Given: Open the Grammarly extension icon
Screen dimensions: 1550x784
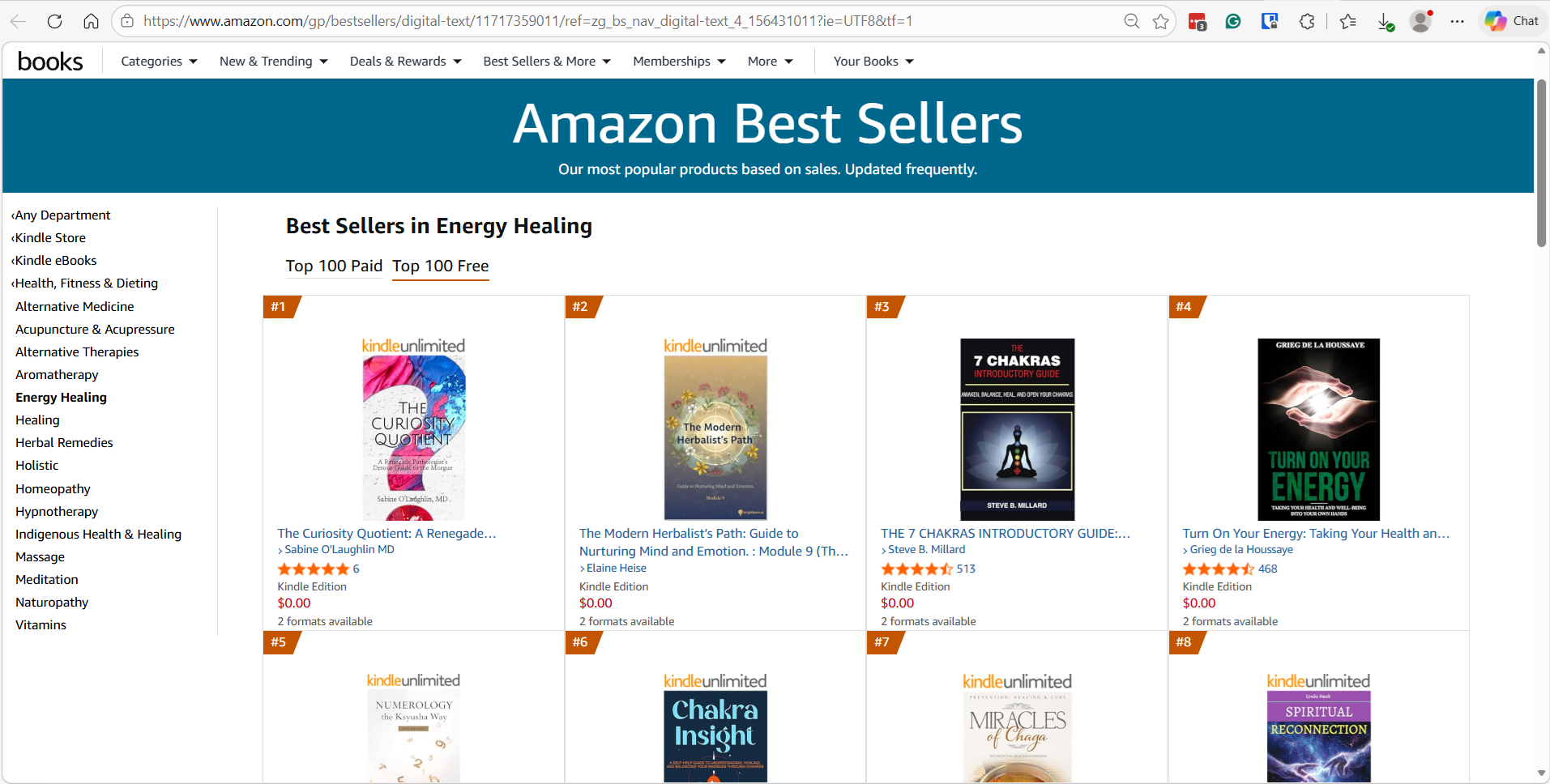Looking at the screenshot, I should tap(1233, 21).
